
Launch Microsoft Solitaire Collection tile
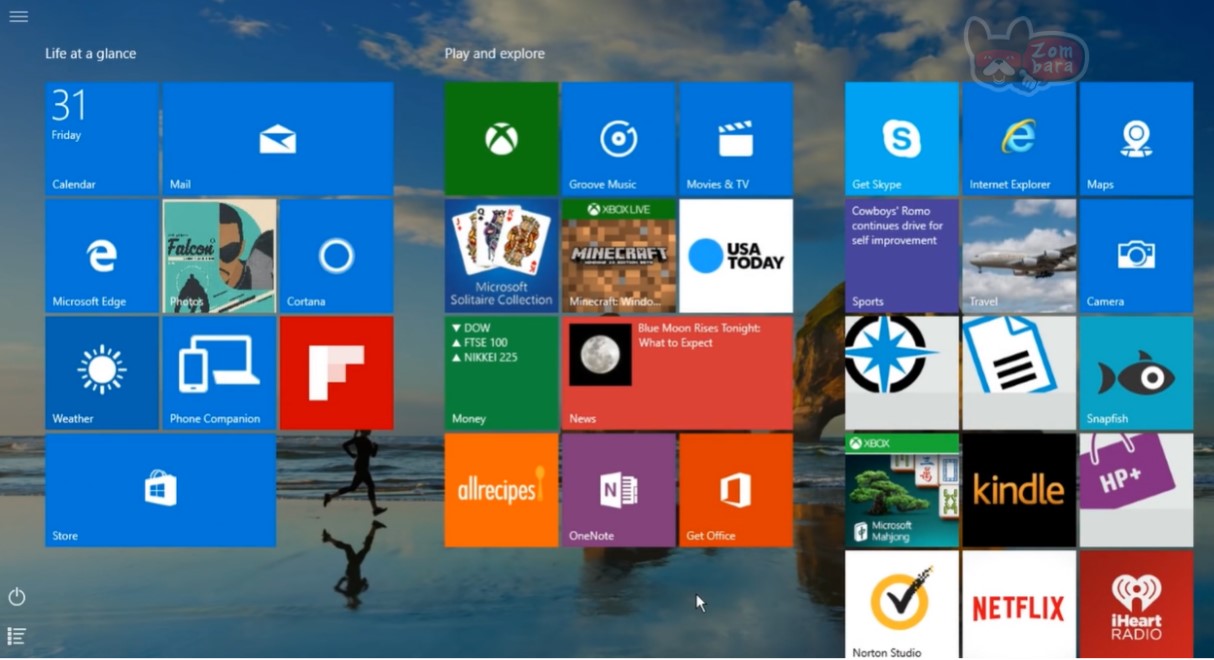pyautogui.click(x=501, y=256)
